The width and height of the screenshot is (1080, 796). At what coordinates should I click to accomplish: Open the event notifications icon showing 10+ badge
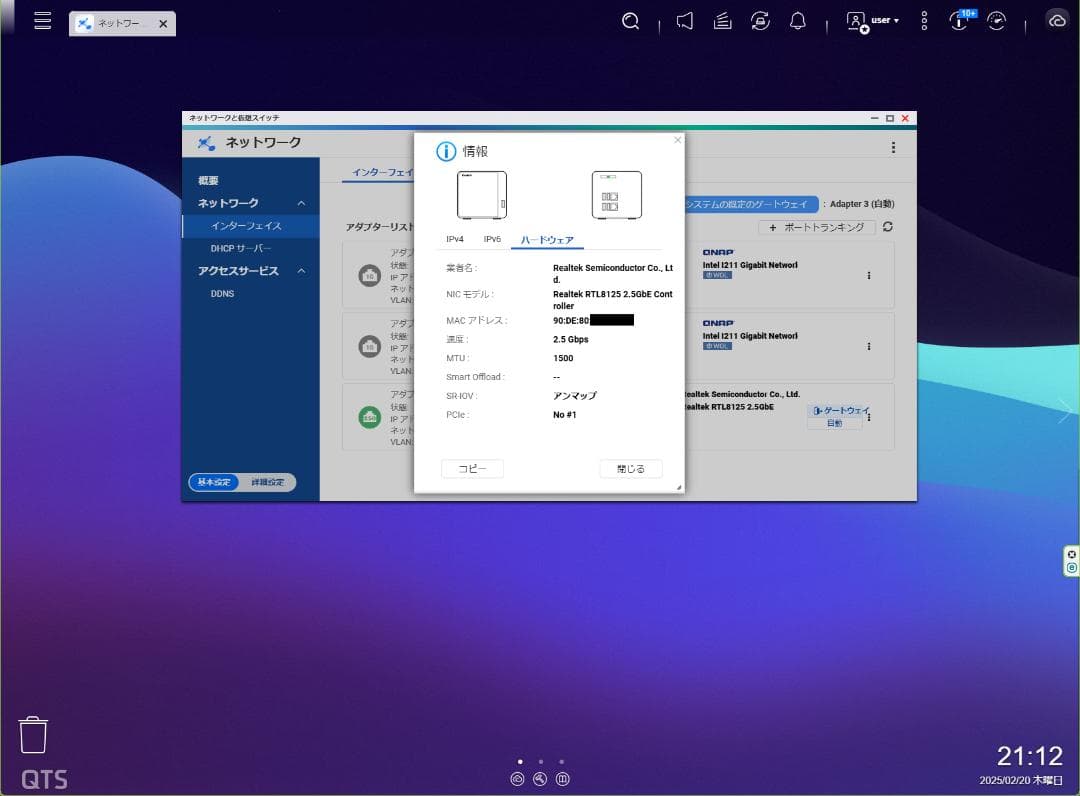tap(959, 20)
